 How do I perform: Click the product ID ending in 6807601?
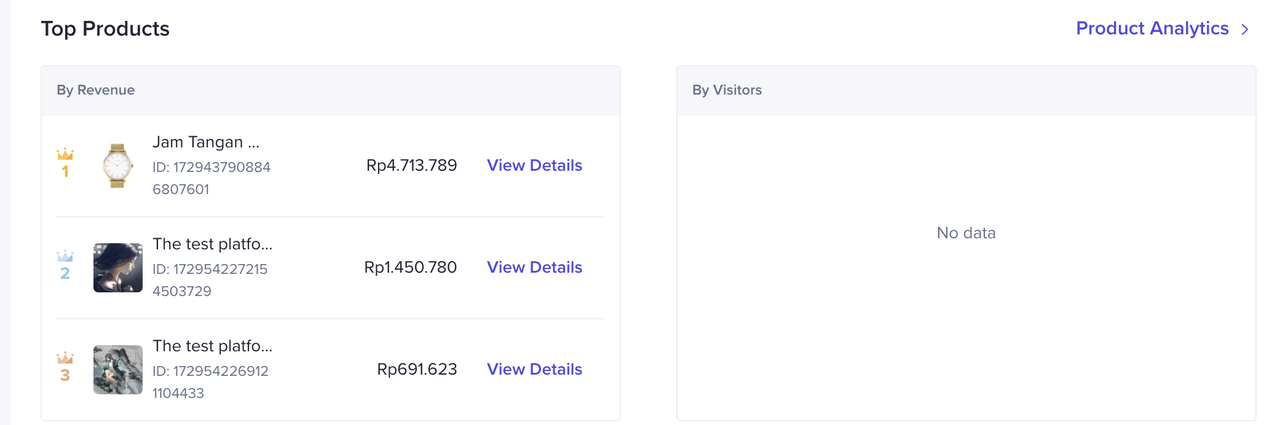tap(211, 178)
